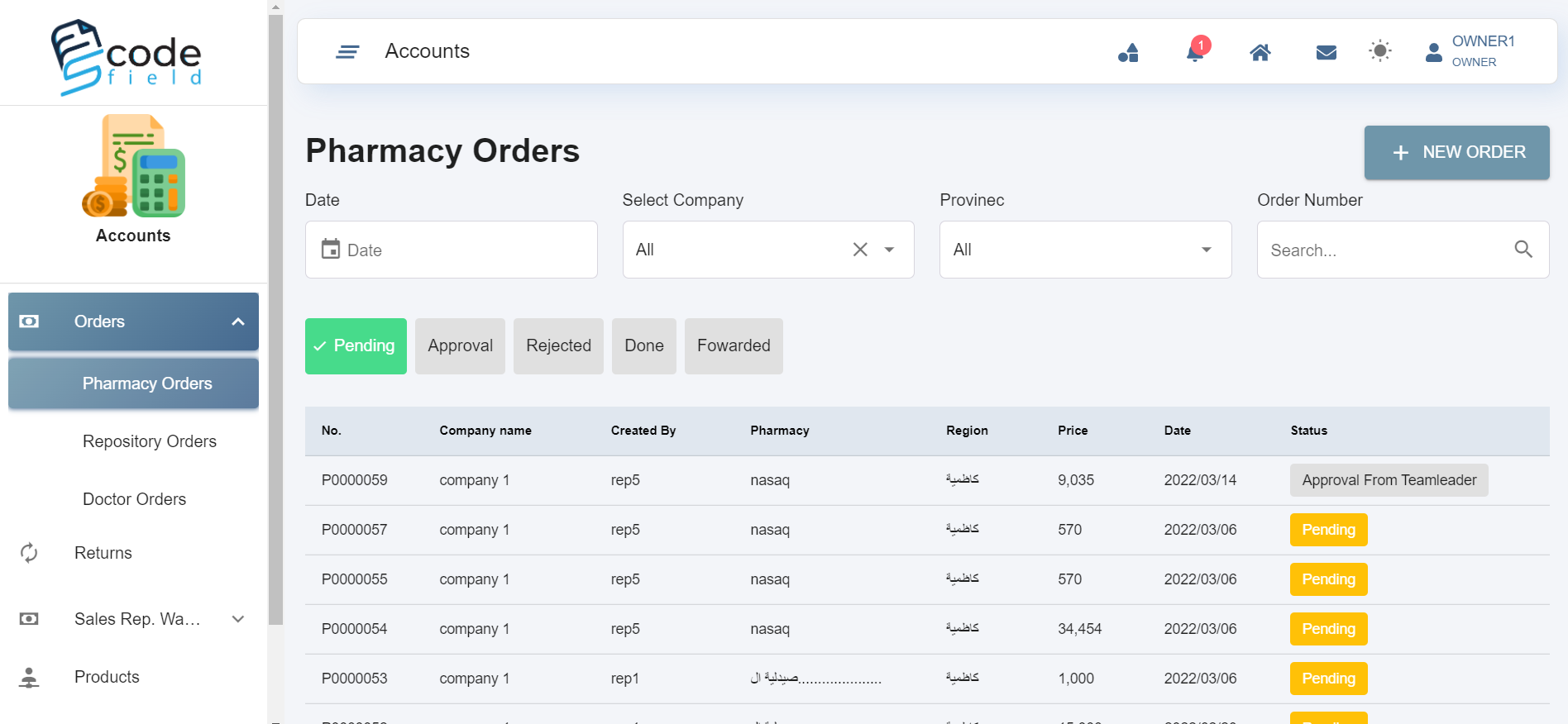Open the OWNER1 user profile icon
1568x724 pixels.
(x=1434, y=53)
